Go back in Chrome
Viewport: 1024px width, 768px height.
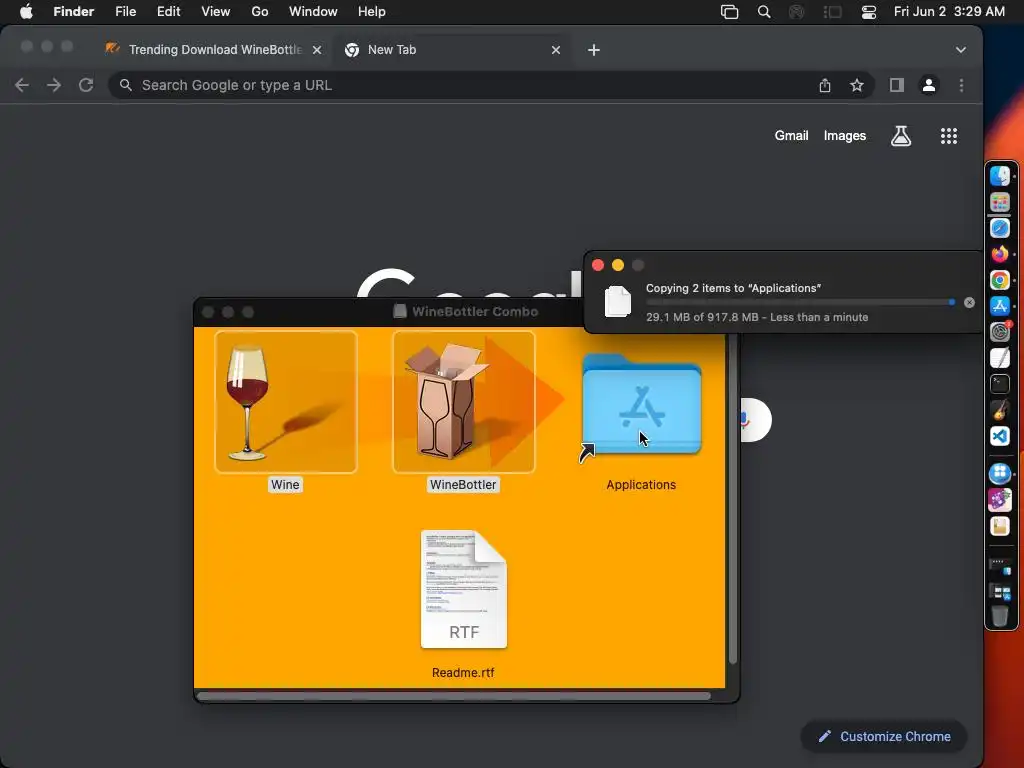coord(22,86)
